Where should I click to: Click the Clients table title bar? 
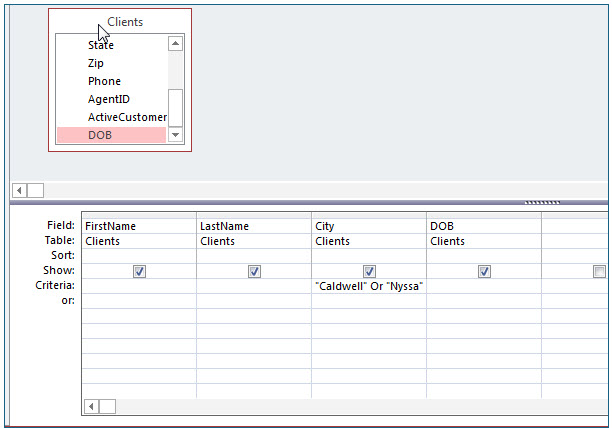coord(120,21)
